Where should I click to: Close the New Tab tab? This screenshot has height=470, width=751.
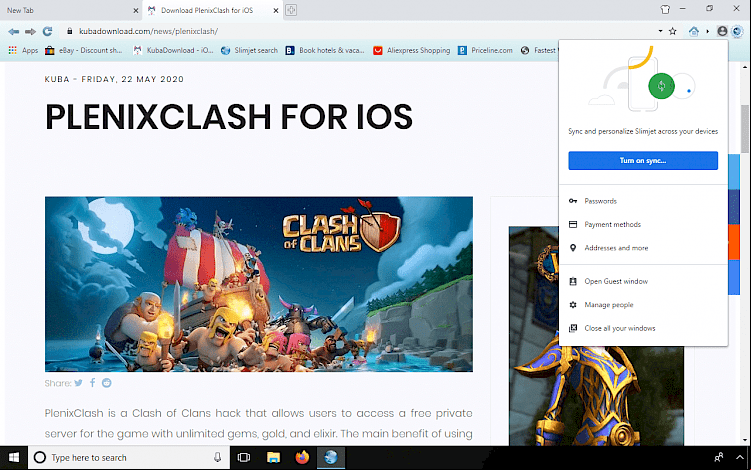click(136, 10)
